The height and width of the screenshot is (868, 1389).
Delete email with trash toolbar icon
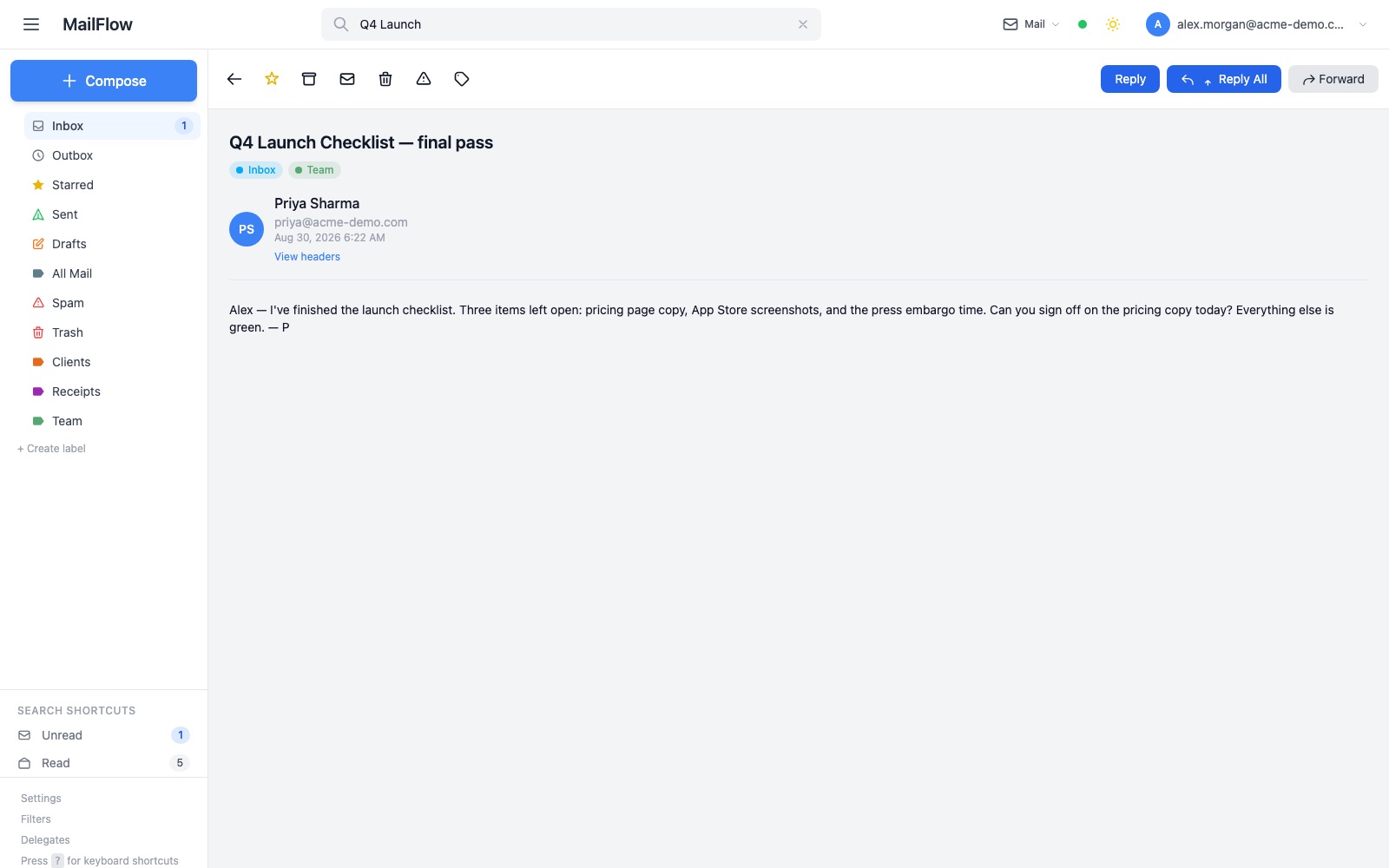pos(385,79)
